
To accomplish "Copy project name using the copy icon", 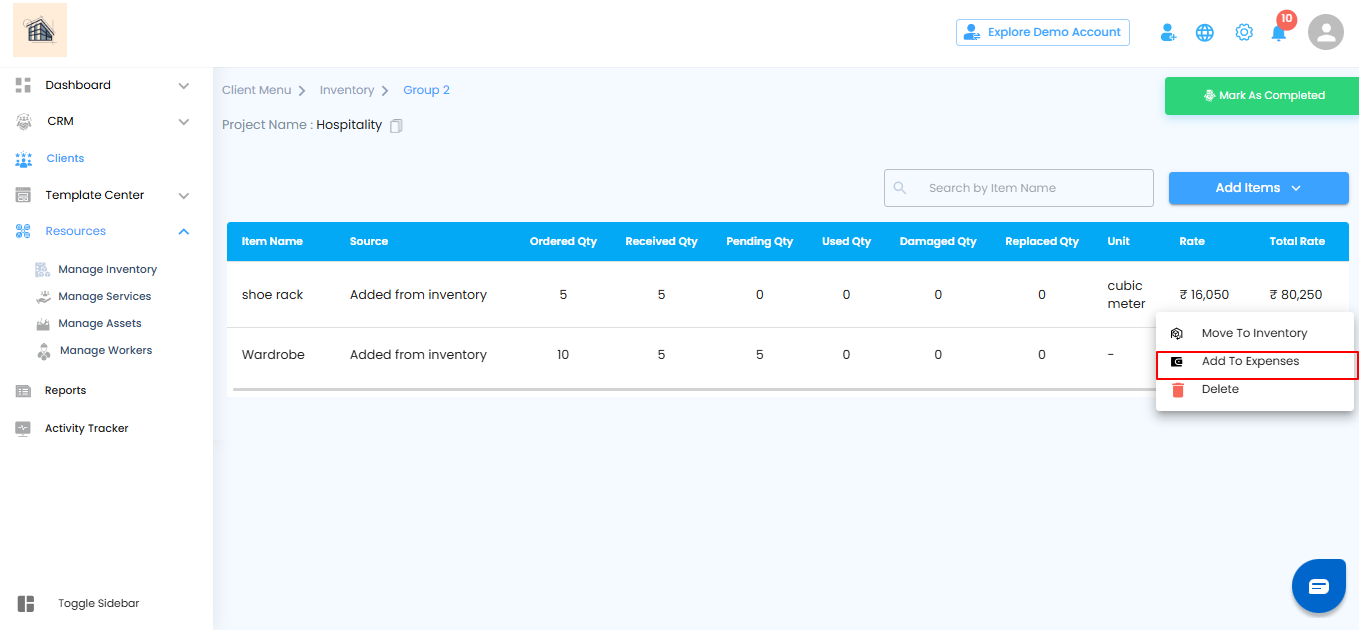I will tap(396, 126).
